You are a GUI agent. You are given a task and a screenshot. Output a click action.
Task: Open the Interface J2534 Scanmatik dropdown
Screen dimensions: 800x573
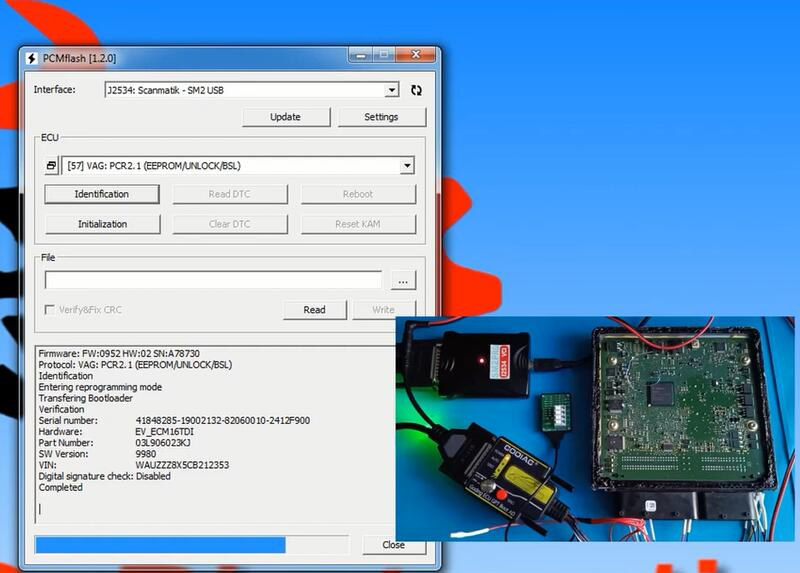click(x=392, y=90)
